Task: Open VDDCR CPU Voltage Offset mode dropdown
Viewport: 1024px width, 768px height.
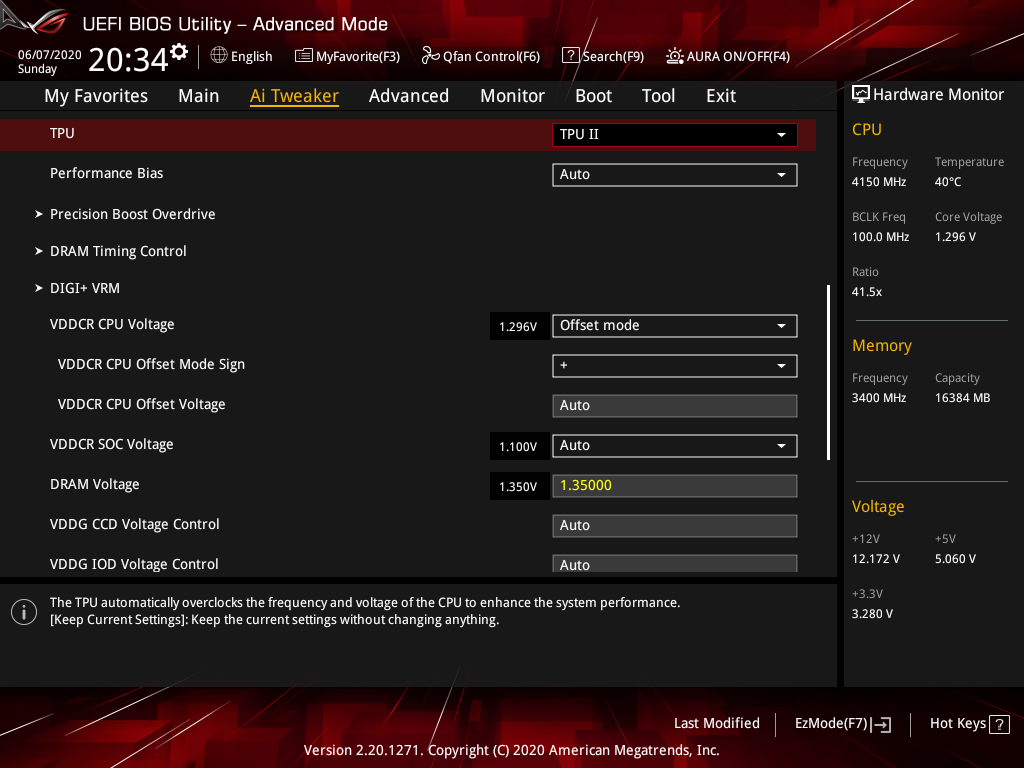Action: coord(675,326)
